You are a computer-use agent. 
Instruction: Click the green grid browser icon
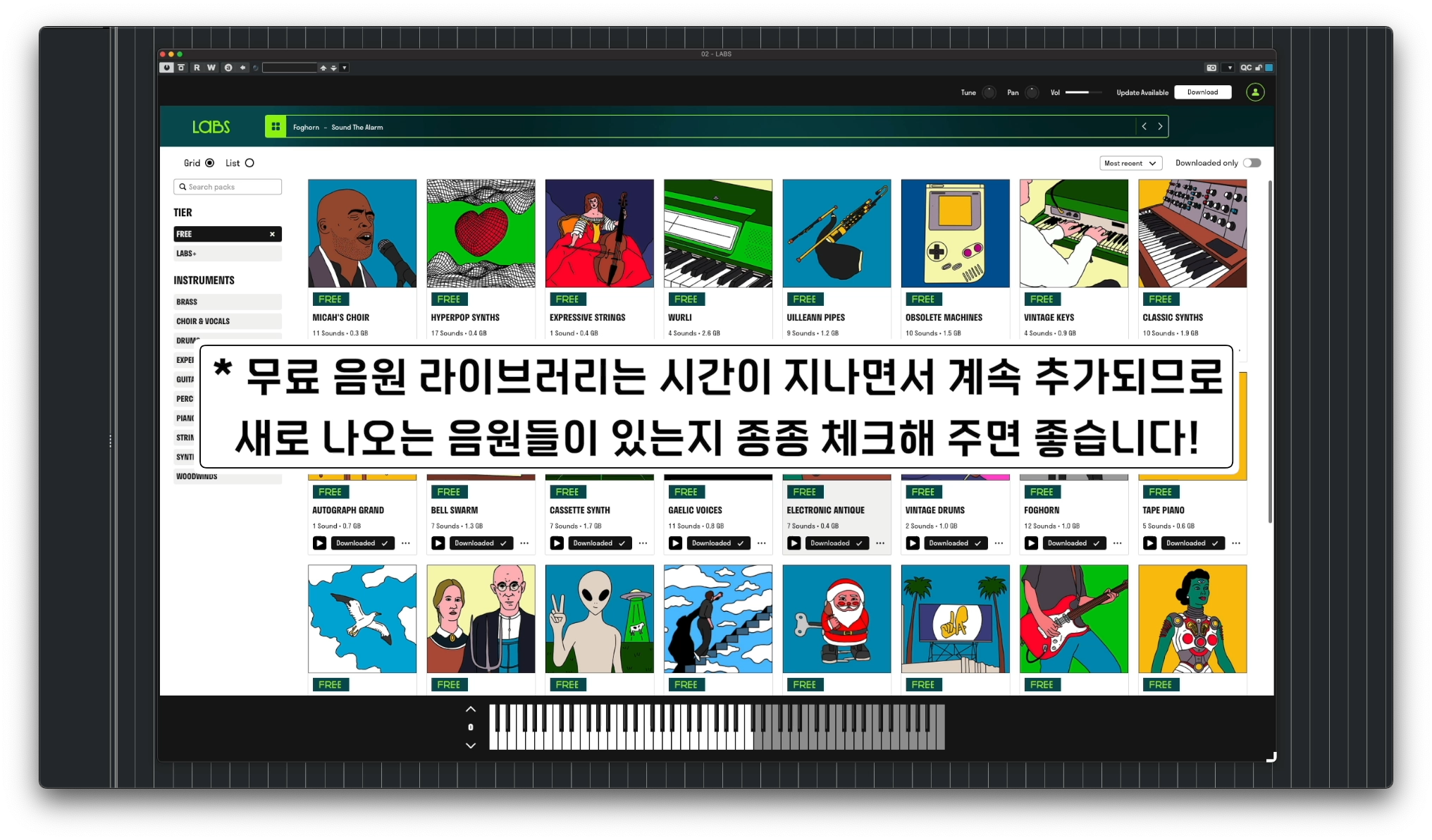pyautogui.click(x=276, y=127)
